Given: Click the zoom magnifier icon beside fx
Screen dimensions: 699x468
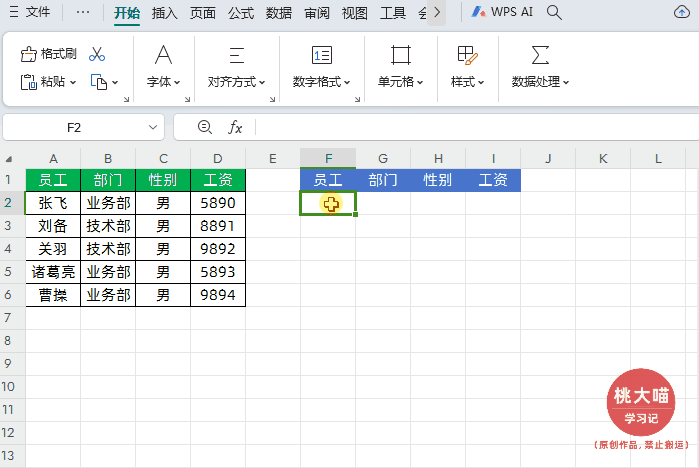Looking at the screenshot, I should point(205,127).
